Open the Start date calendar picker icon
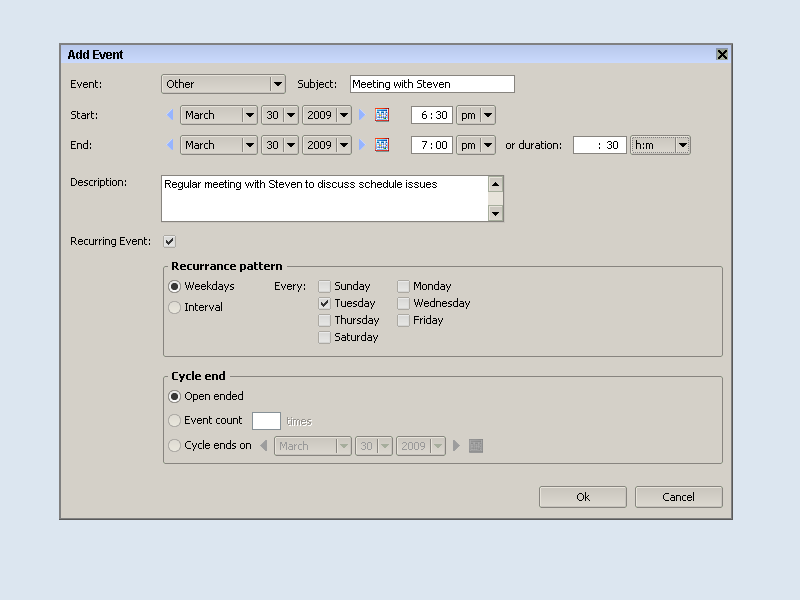The image size is (800, 600). (x=382, y=115)
